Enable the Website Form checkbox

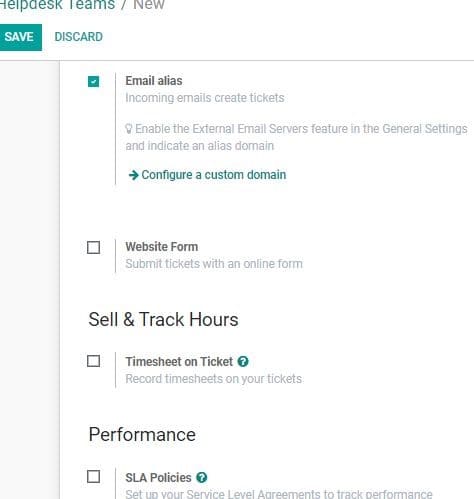(93, 247)
